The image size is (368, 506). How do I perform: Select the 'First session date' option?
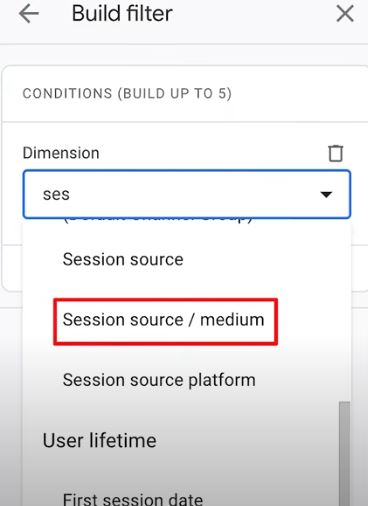pos(133,499)
